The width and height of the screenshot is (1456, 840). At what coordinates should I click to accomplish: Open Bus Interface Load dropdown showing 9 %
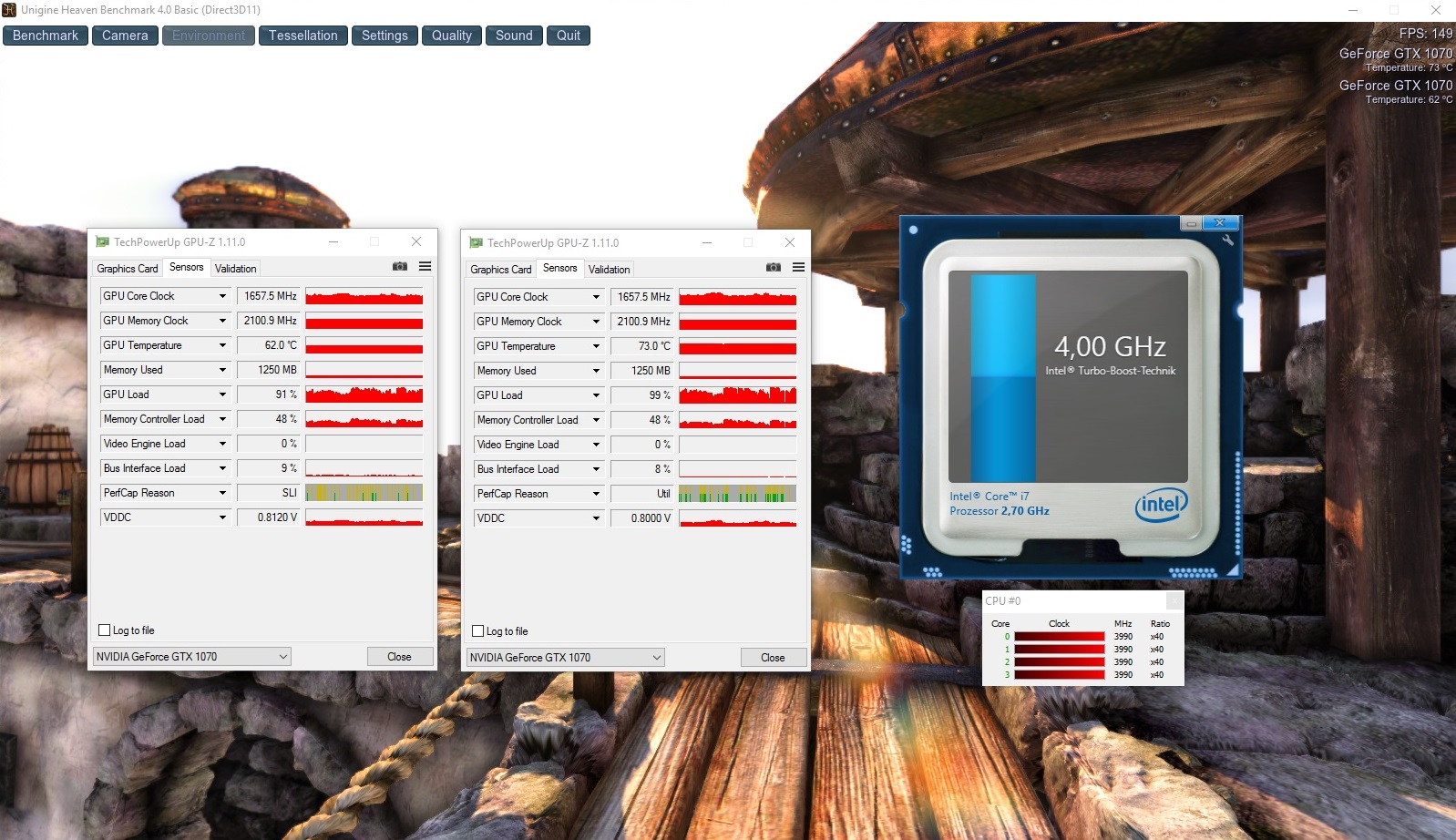[x=222, y=468]
